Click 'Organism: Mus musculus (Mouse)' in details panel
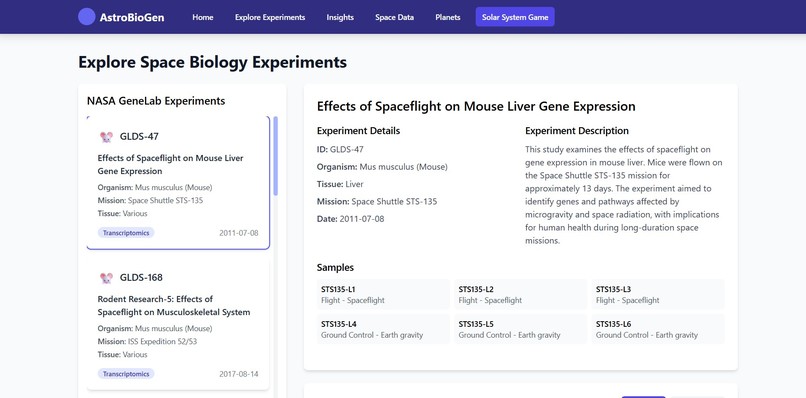Image resolution: width=806 pixels, height=398 pixels. pos(382,167)
